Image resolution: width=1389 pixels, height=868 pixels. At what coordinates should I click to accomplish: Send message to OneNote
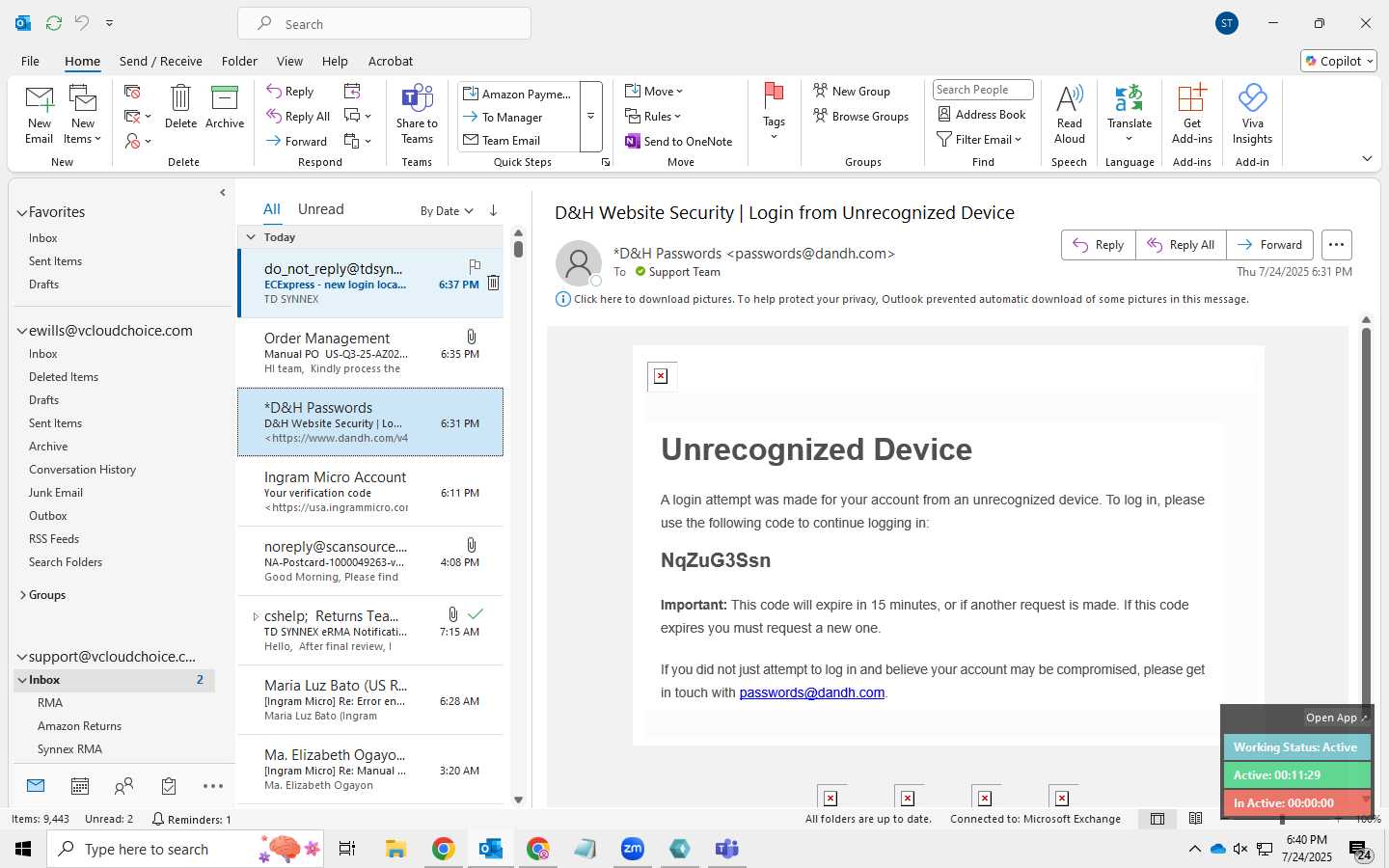pyautogui.click(x=679, y=141)
